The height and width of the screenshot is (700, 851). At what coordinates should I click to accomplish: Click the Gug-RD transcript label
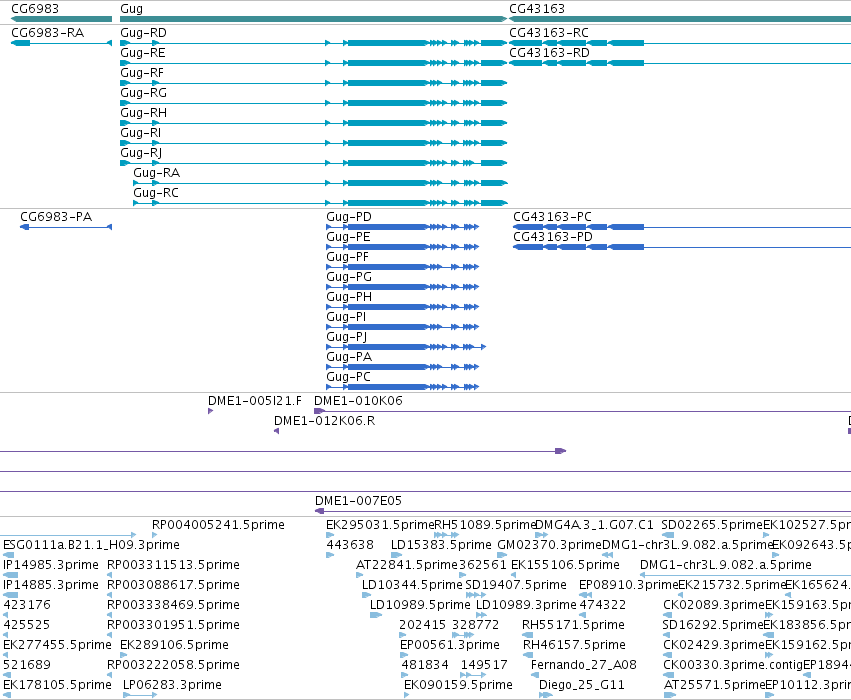(x=143, y=33)
